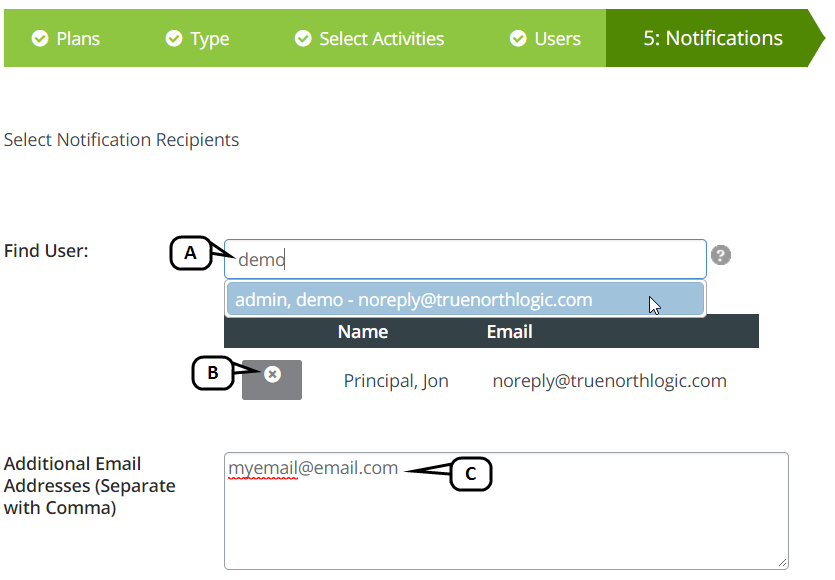Click the checkmark icon beside Type
835x580 pixels.
coord(174,39)
